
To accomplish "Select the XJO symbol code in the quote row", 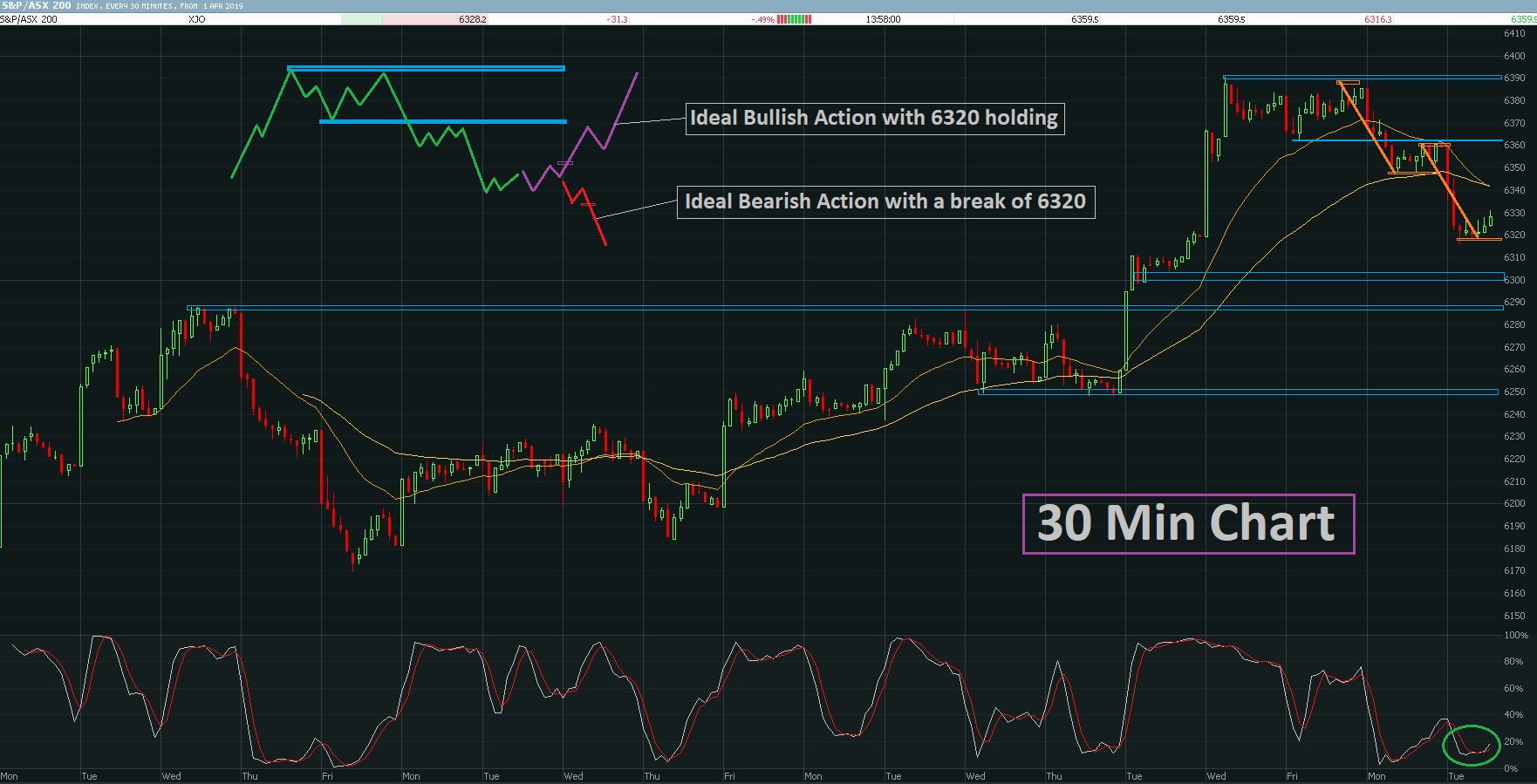I will (x=196, y=19).
